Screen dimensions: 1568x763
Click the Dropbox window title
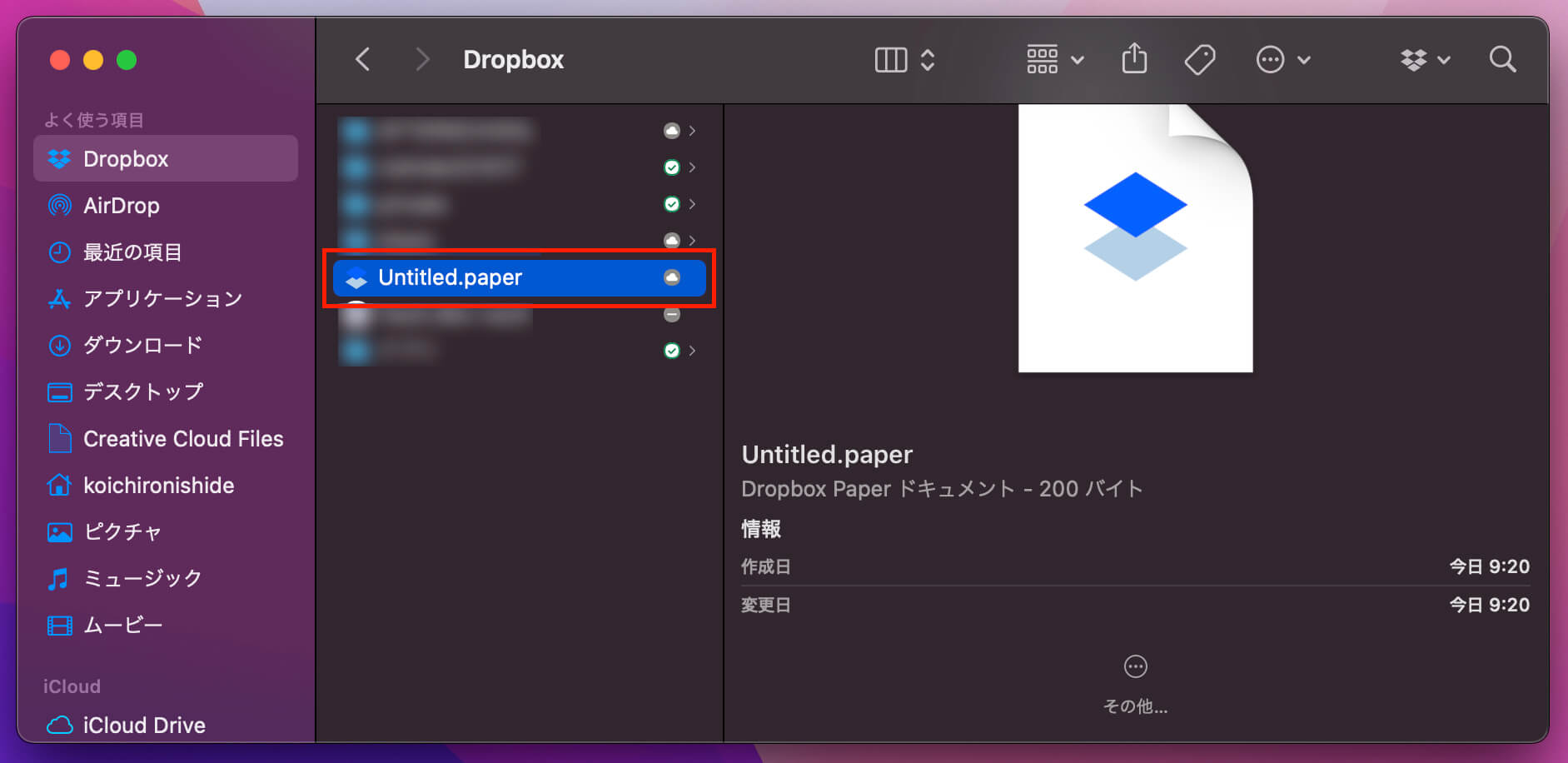(x=513, y=60)
